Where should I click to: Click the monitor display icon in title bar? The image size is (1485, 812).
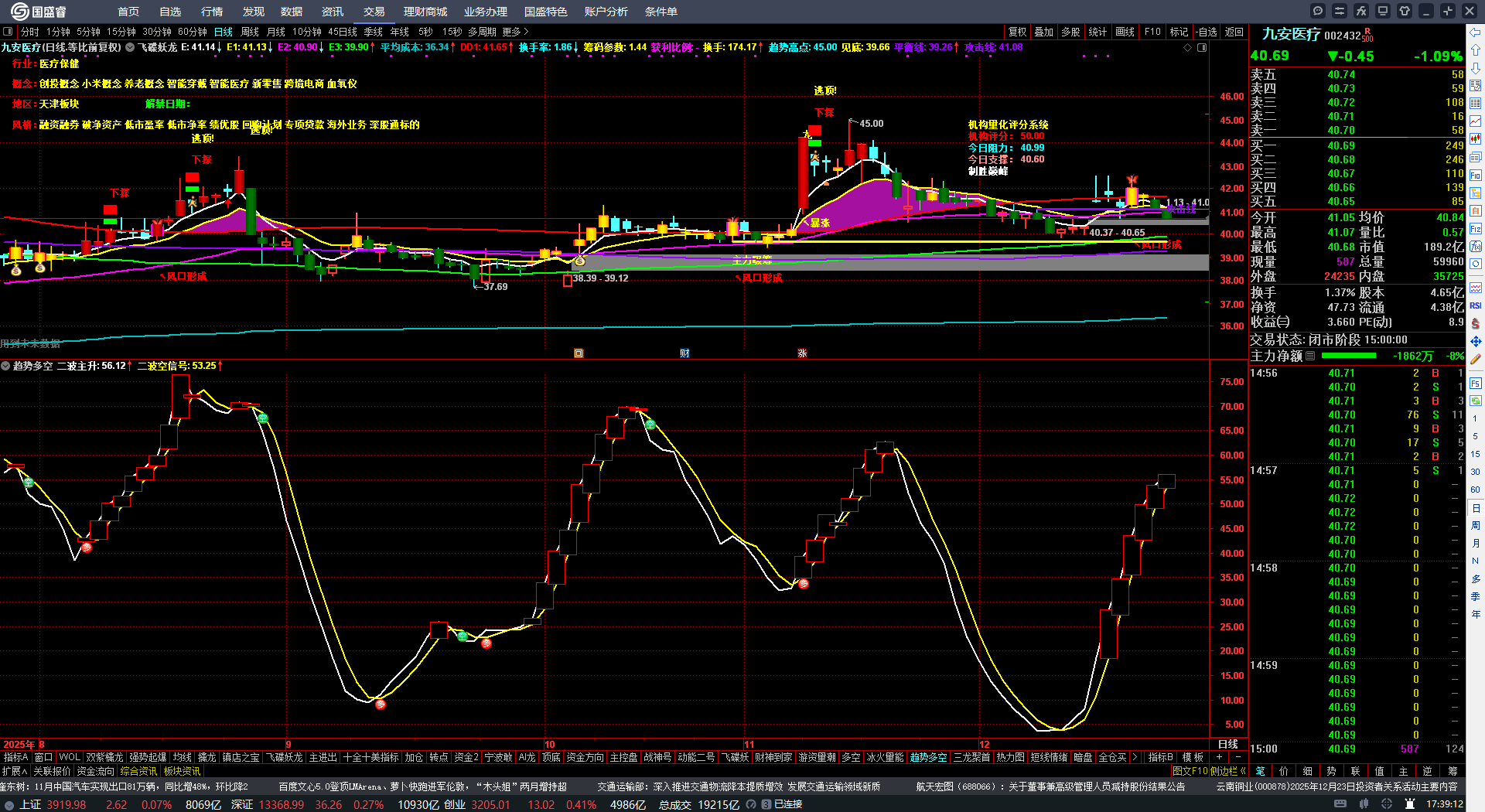[x=1383, y=11]
